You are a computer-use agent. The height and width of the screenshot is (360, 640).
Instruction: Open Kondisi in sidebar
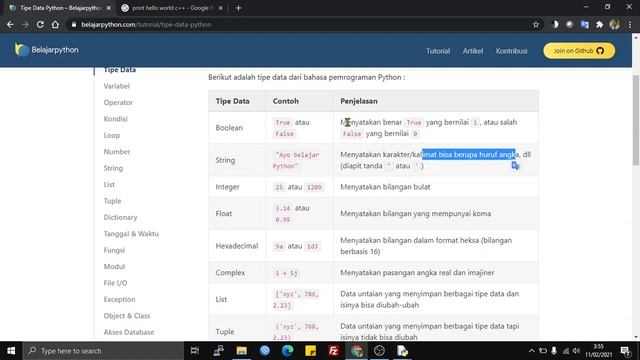click(x=116, y=119)
